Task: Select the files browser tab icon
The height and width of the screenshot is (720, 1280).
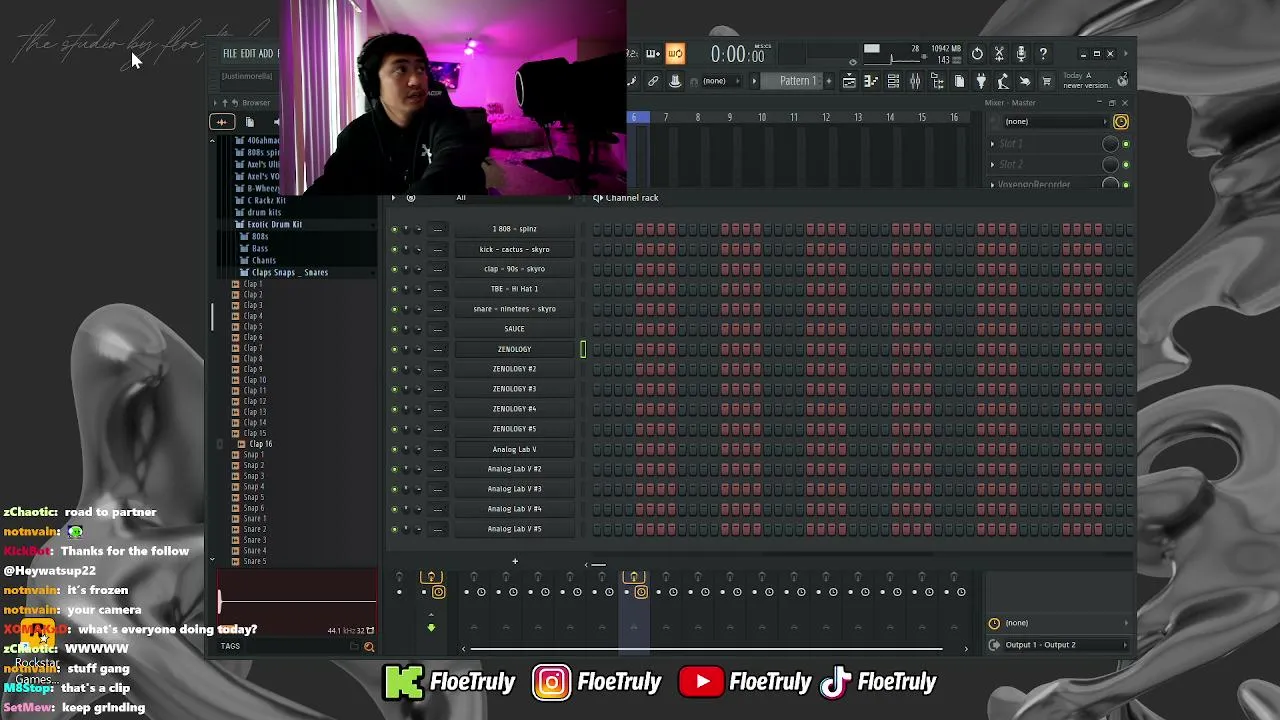Action: pos(249,122)
